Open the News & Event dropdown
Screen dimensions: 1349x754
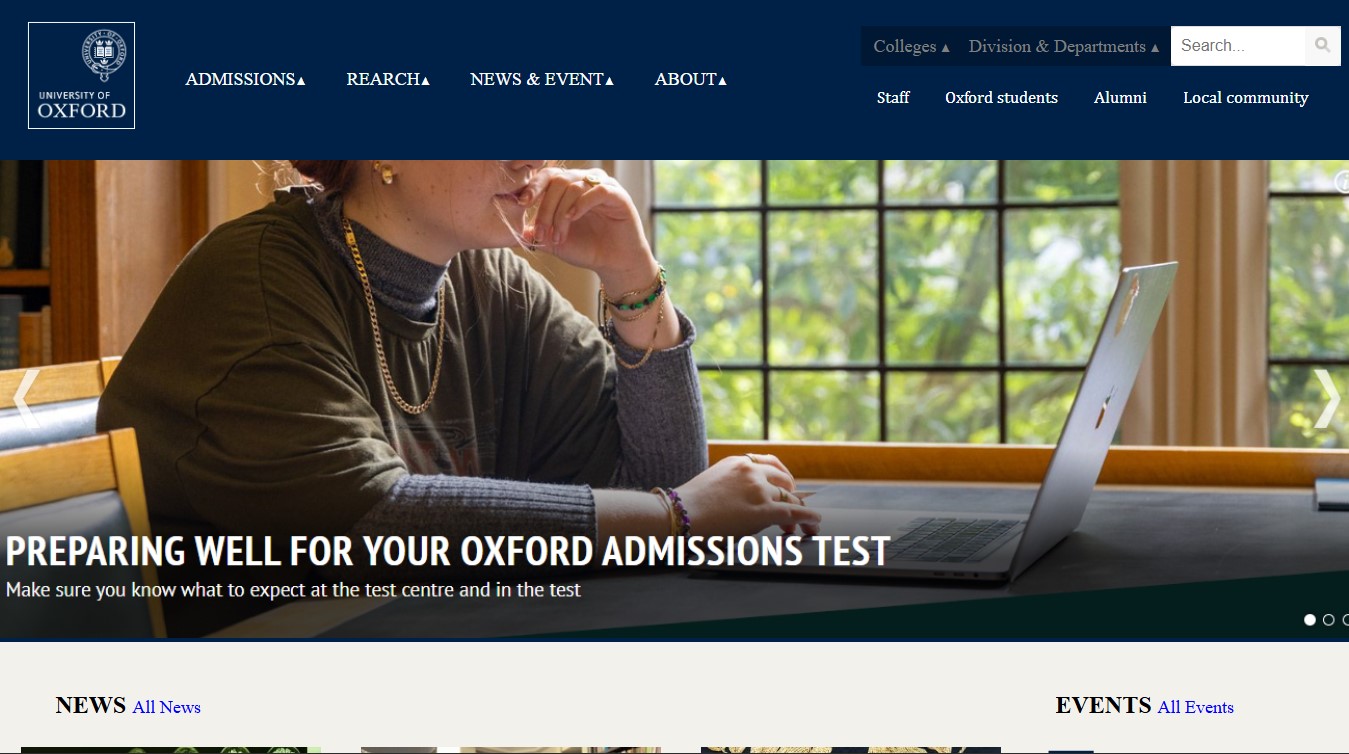point(542,79)
